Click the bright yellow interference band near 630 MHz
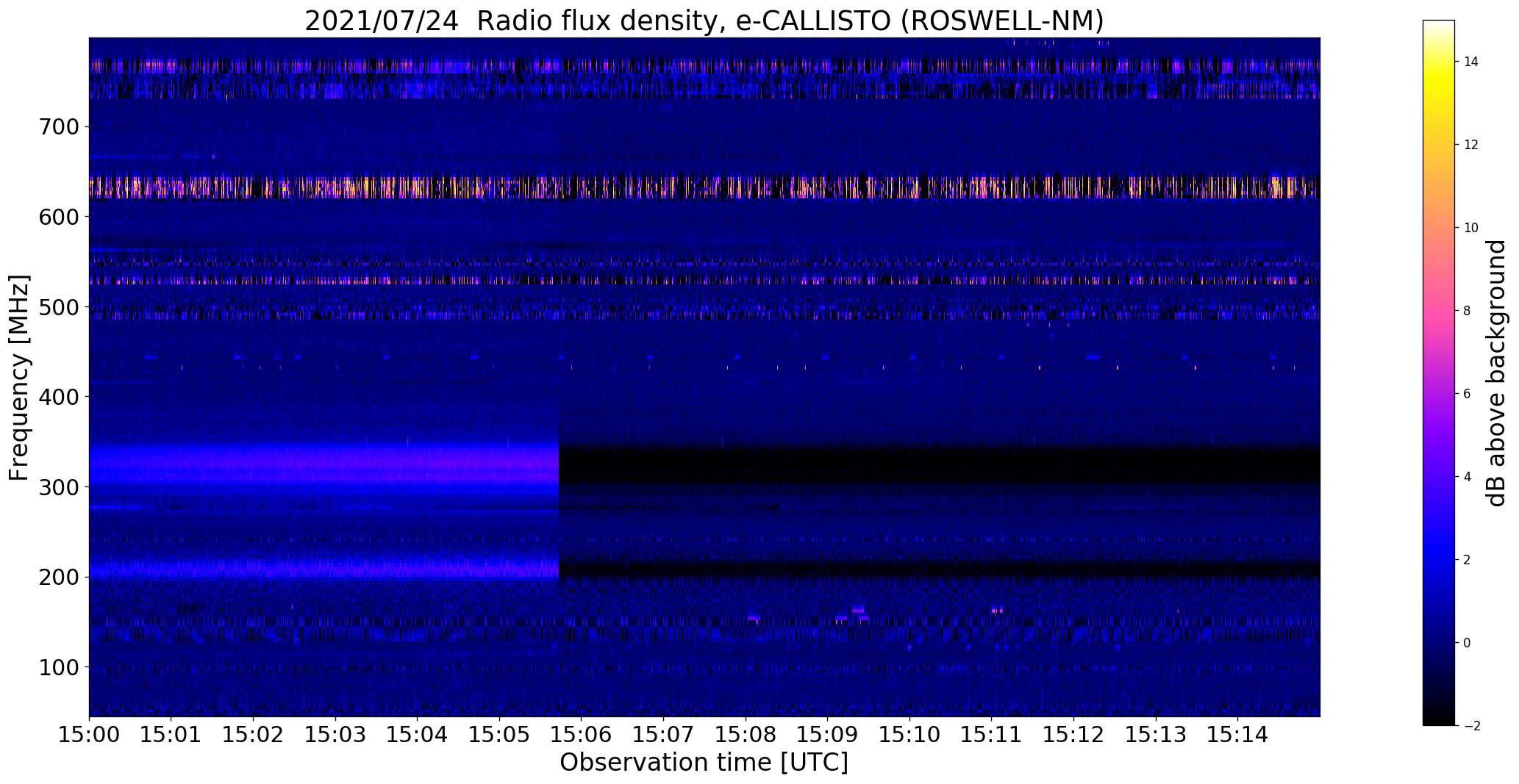This screenshot has width=1519, height=784. click(704, 187)
